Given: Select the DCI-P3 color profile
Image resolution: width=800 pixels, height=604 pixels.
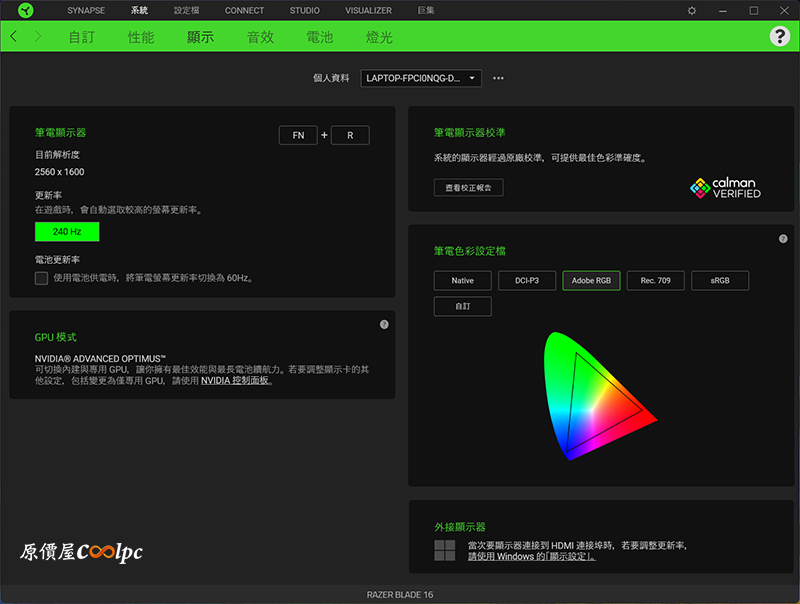Looking at the screenshot, I should click(527, 281).
